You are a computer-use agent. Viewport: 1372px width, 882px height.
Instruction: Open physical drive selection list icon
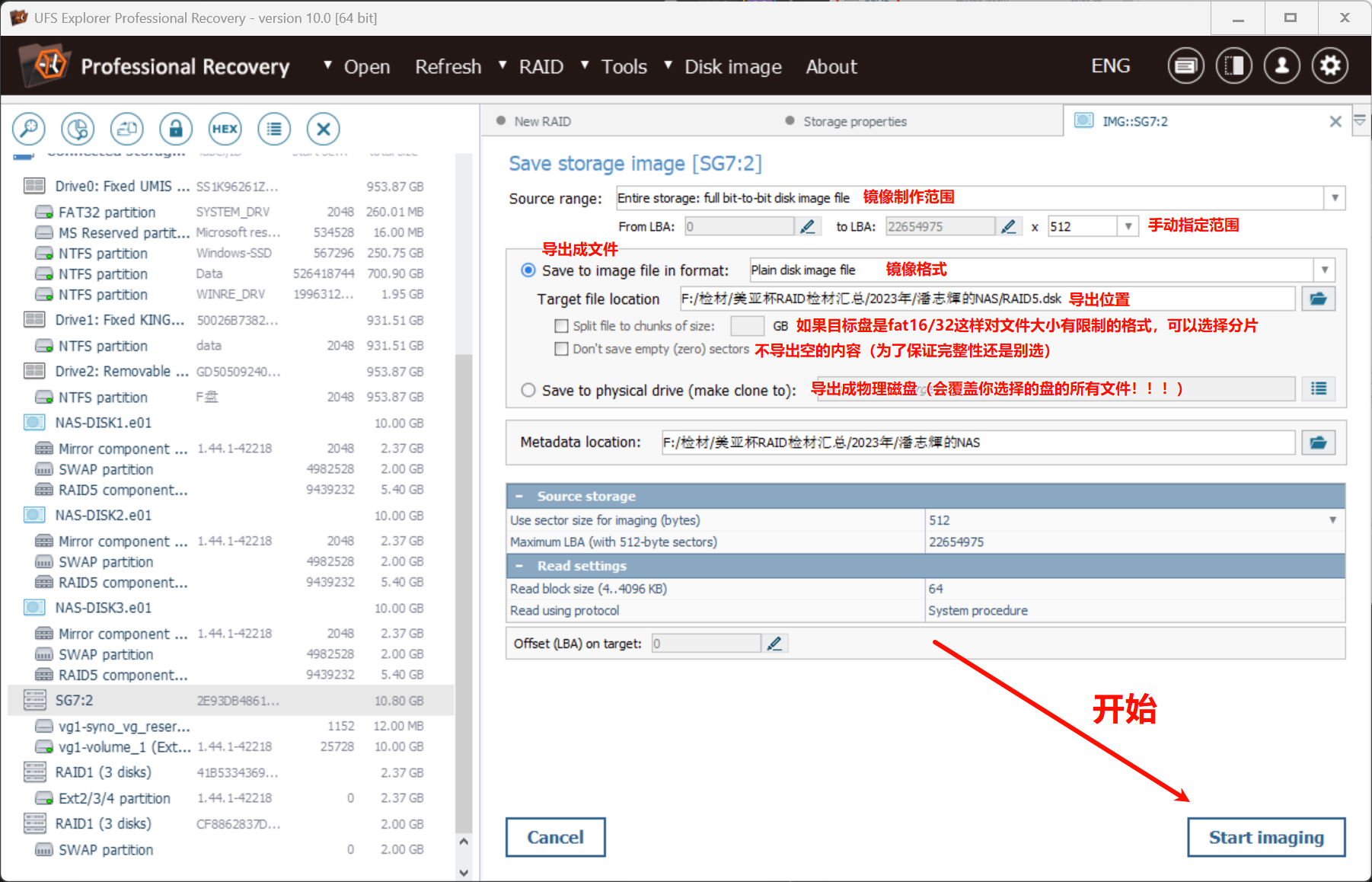pos(1318,389)
